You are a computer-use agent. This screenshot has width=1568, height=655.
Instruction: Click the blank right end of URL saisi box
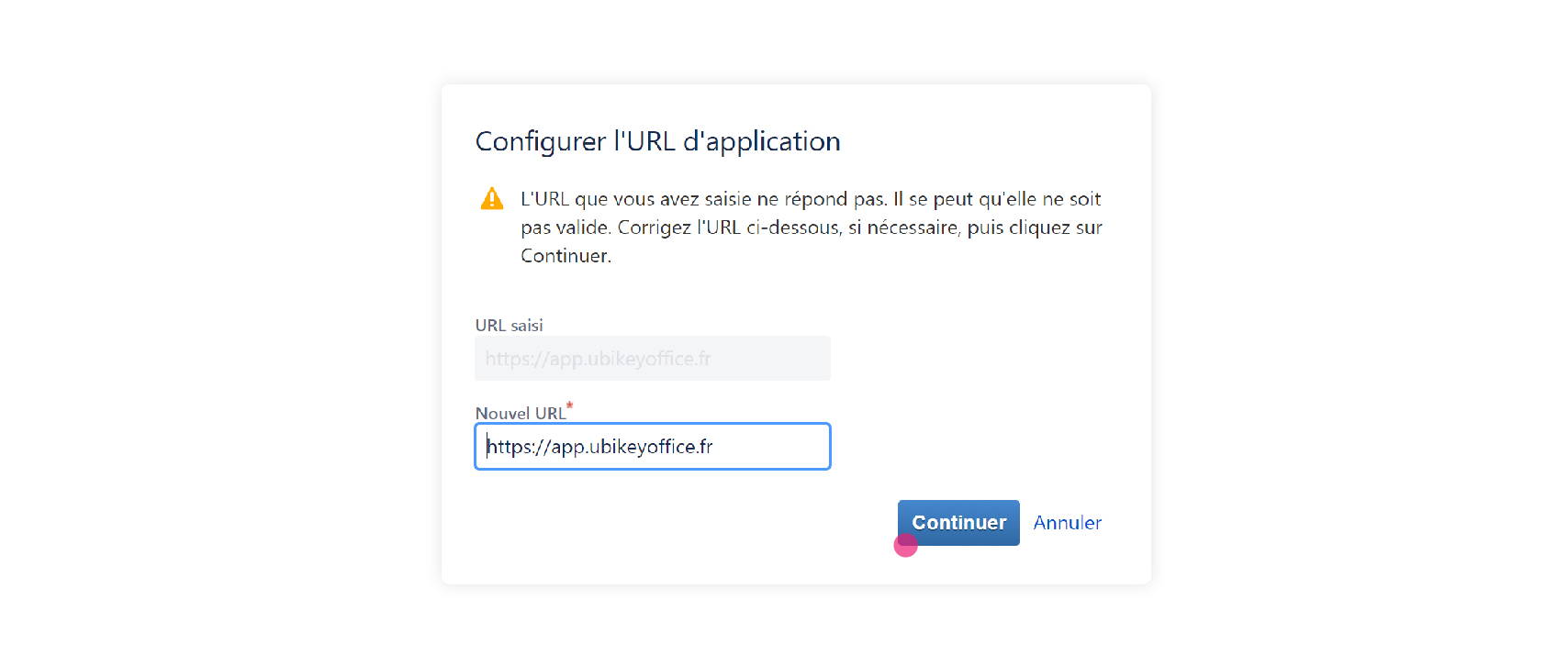tap(771, 359)
